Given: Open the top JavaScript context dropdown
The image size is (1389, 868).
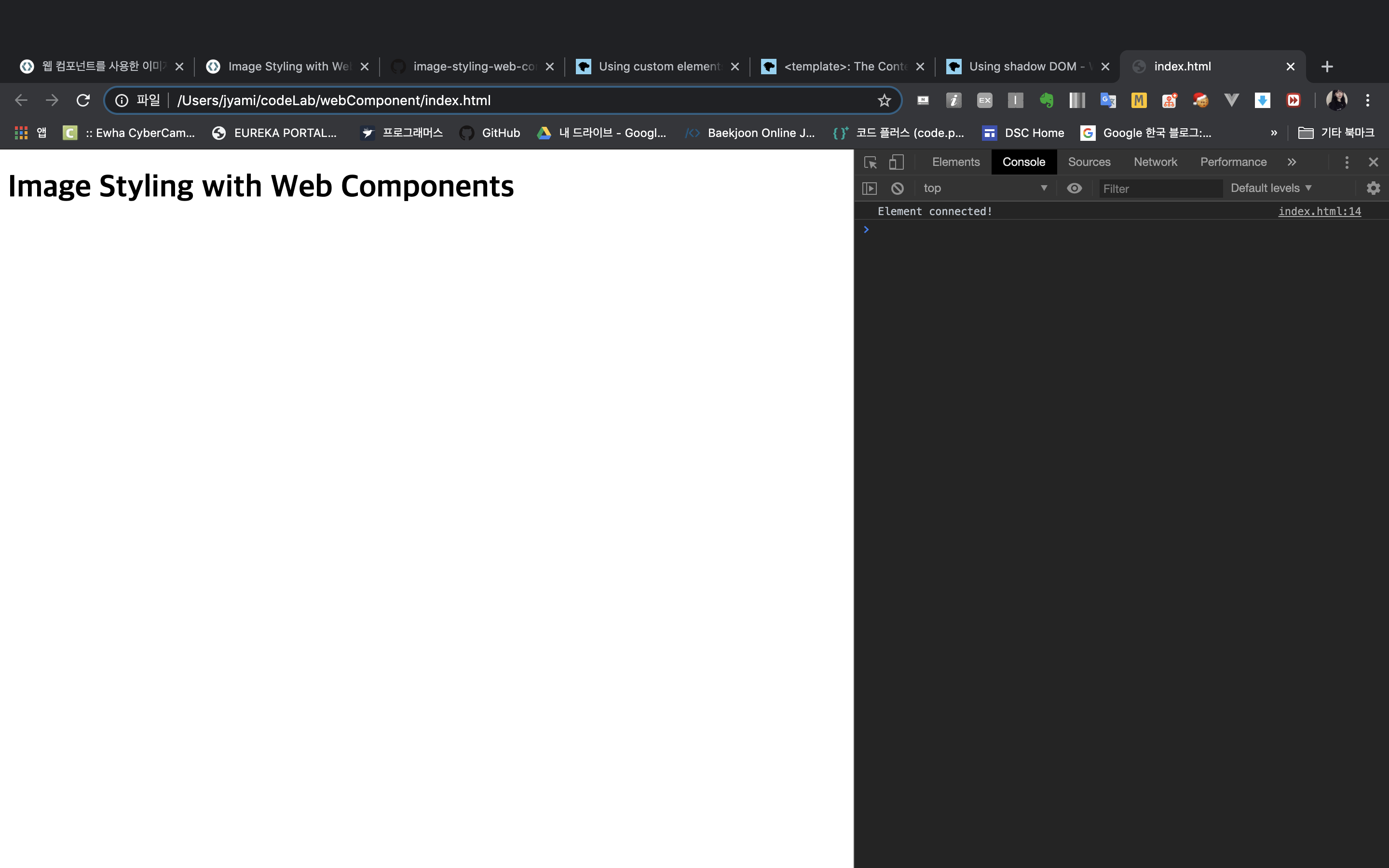Looking at the screenshot, I should pos(984,188).
